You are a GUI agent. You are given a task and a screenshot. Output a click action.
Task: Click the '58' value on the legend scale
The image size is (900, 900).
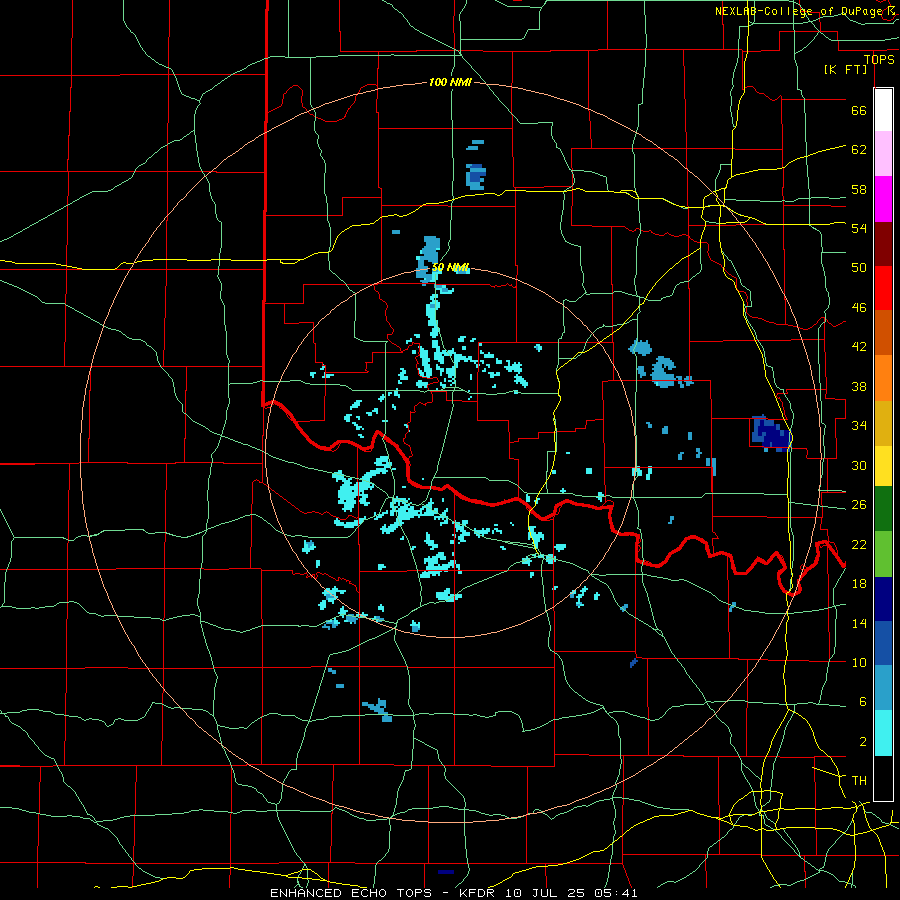coord(859,189)
